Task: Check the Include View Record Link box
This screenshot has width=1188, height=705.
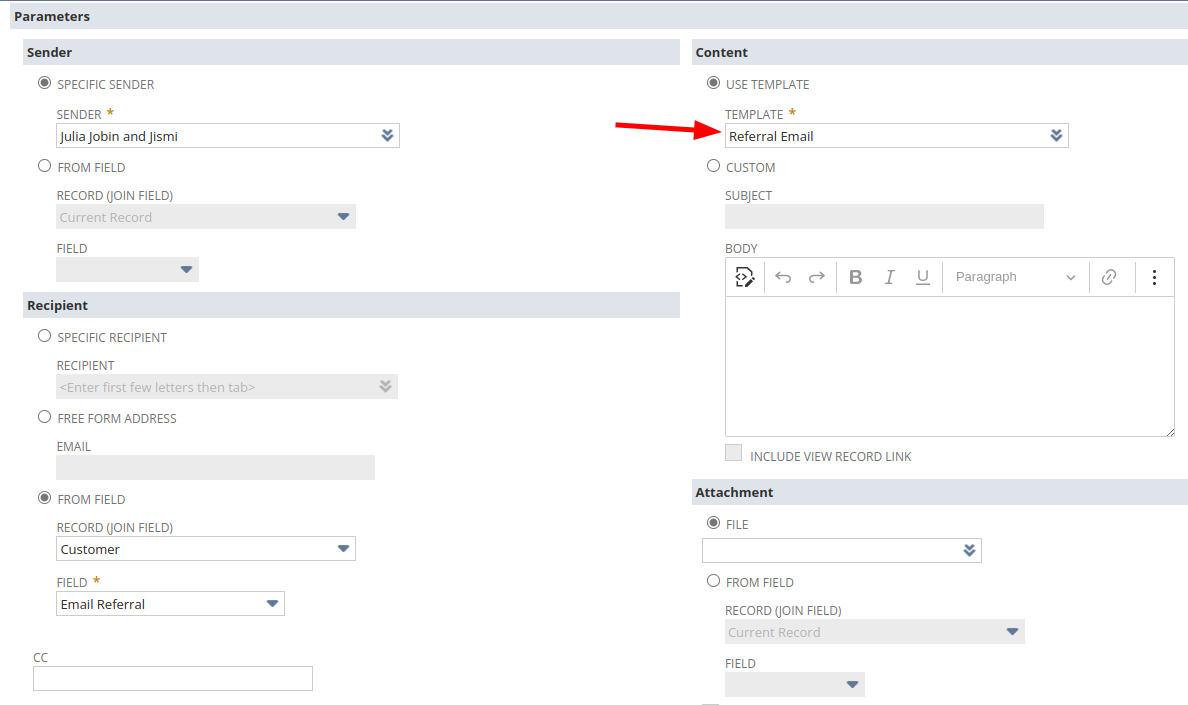Action: click(x=734, y=453)
